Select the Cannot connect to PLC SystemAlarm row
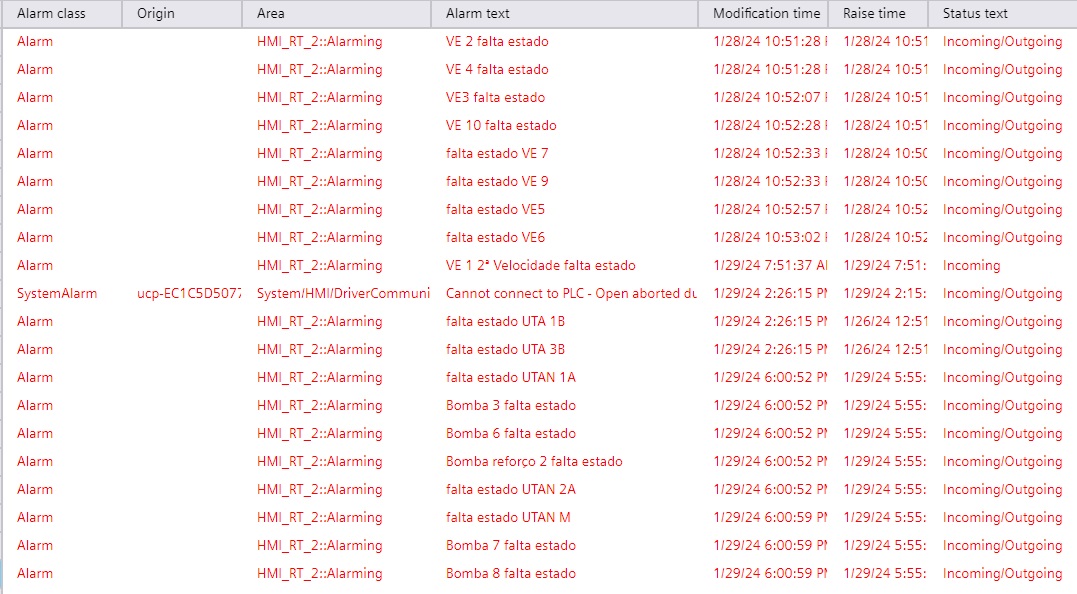Screen dimensions: 1077x594 point(540,294)
